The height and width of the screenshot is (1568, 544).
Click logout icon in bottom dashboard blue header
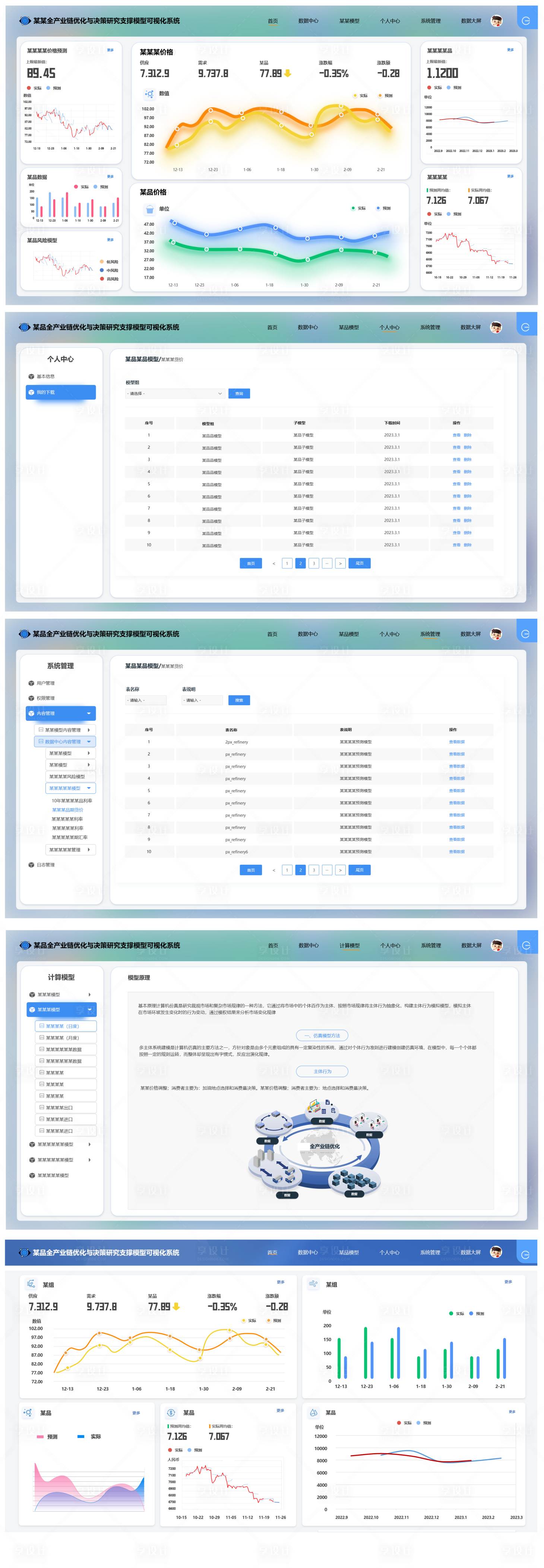(526, 1255)
